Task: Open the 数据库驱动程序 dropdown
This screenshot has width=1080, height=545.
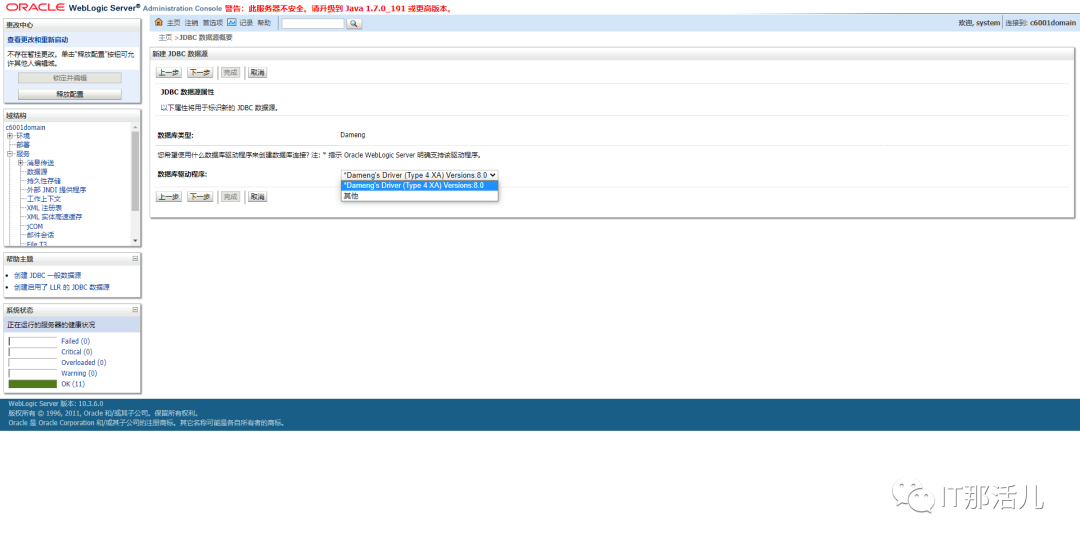Action: [419, 175]
